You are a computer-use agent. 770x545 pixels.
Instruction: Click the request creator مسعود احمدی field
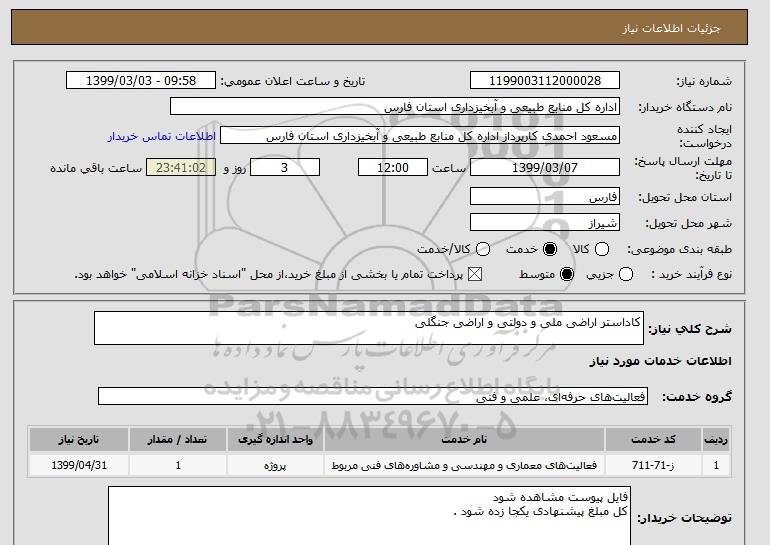point(420,136)
